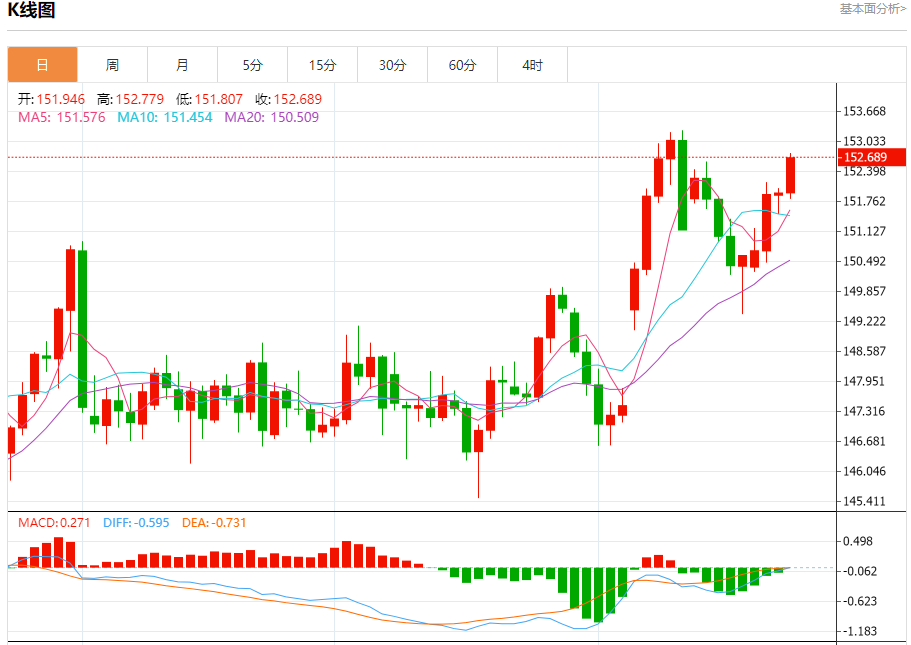Click the MA20: 150.509 indicator label
Screen dimensions: 911x645
click(272, 117)
